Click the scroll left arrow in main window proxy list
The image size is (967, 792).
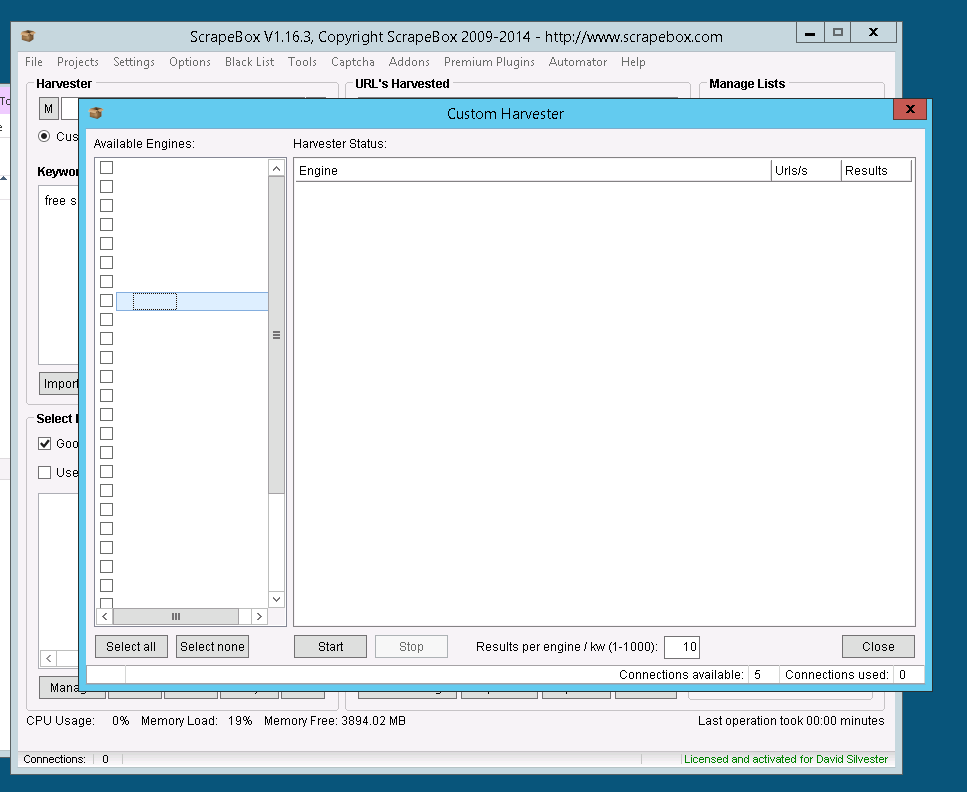pos(49,658)
